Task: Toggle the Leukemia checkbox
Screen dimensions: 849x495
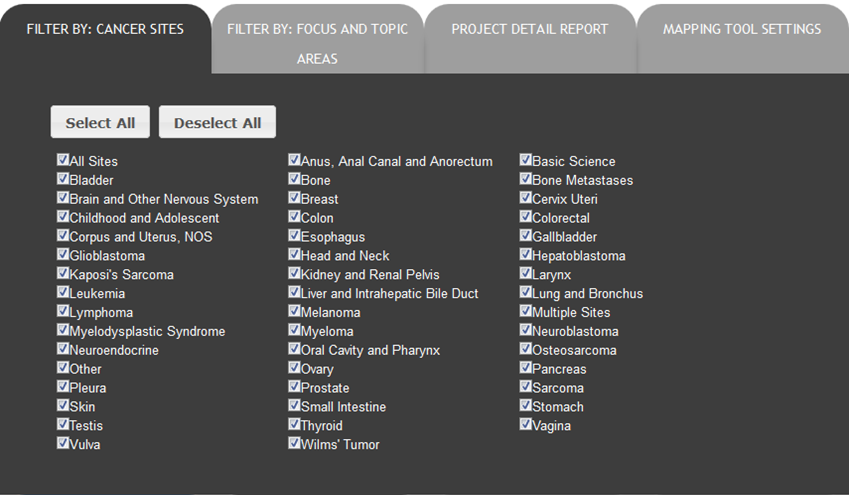Action: tap(63, 292)
